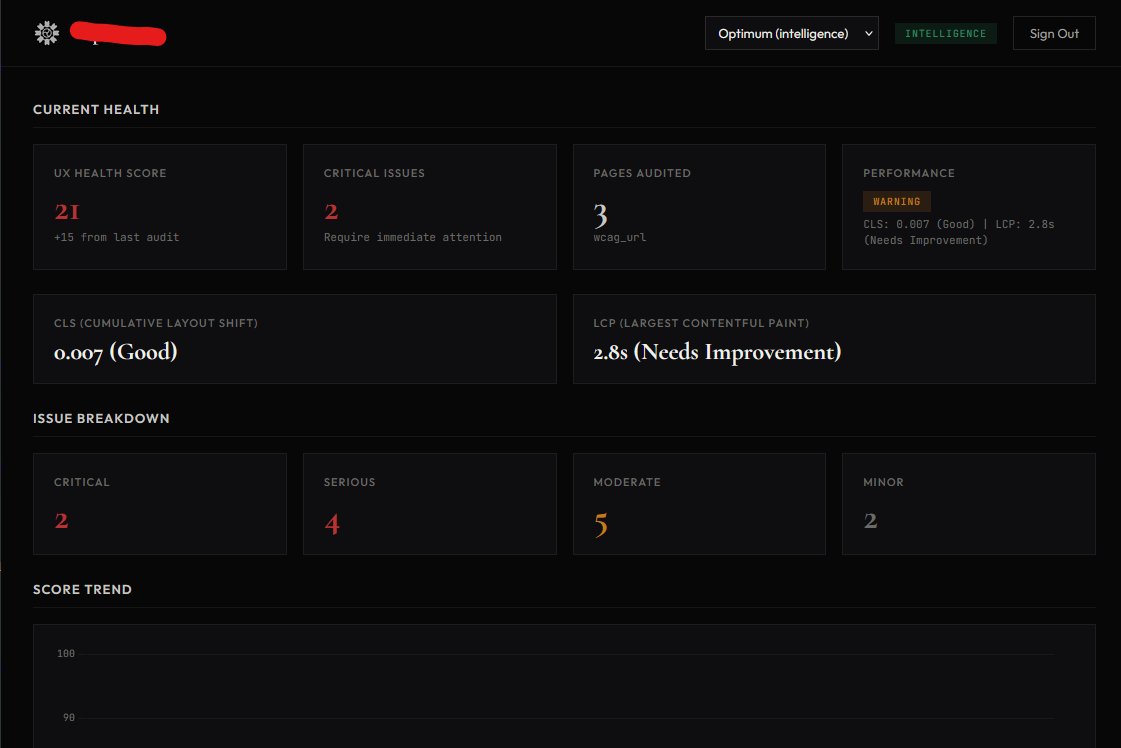The height and width of the screenshot is (748, 1121).
Task: Select a different option from the mode dropdown
Action: click(x=791, y=33)
